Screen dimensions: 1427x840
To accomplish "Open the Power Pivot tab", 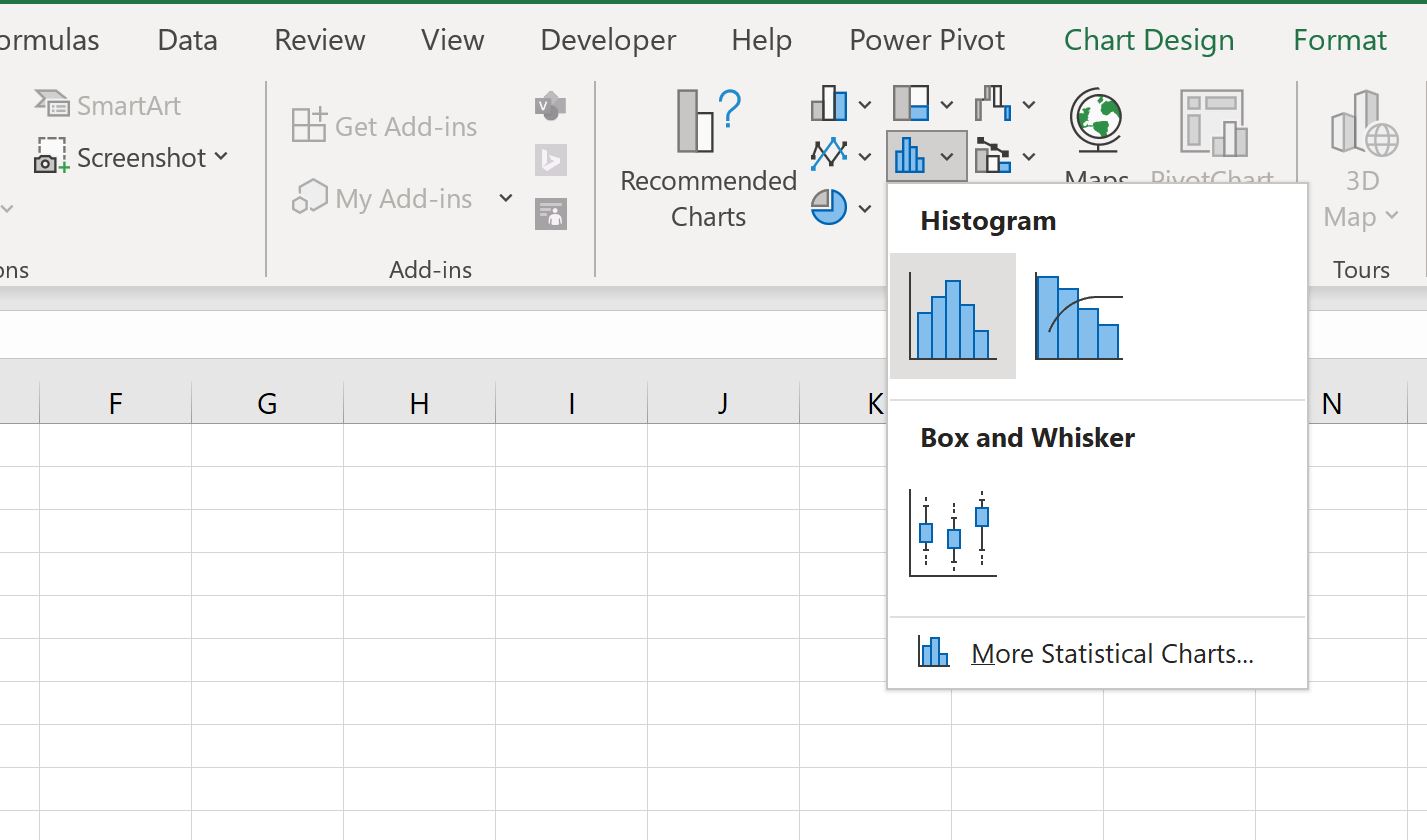I will [x=927, y=40].
